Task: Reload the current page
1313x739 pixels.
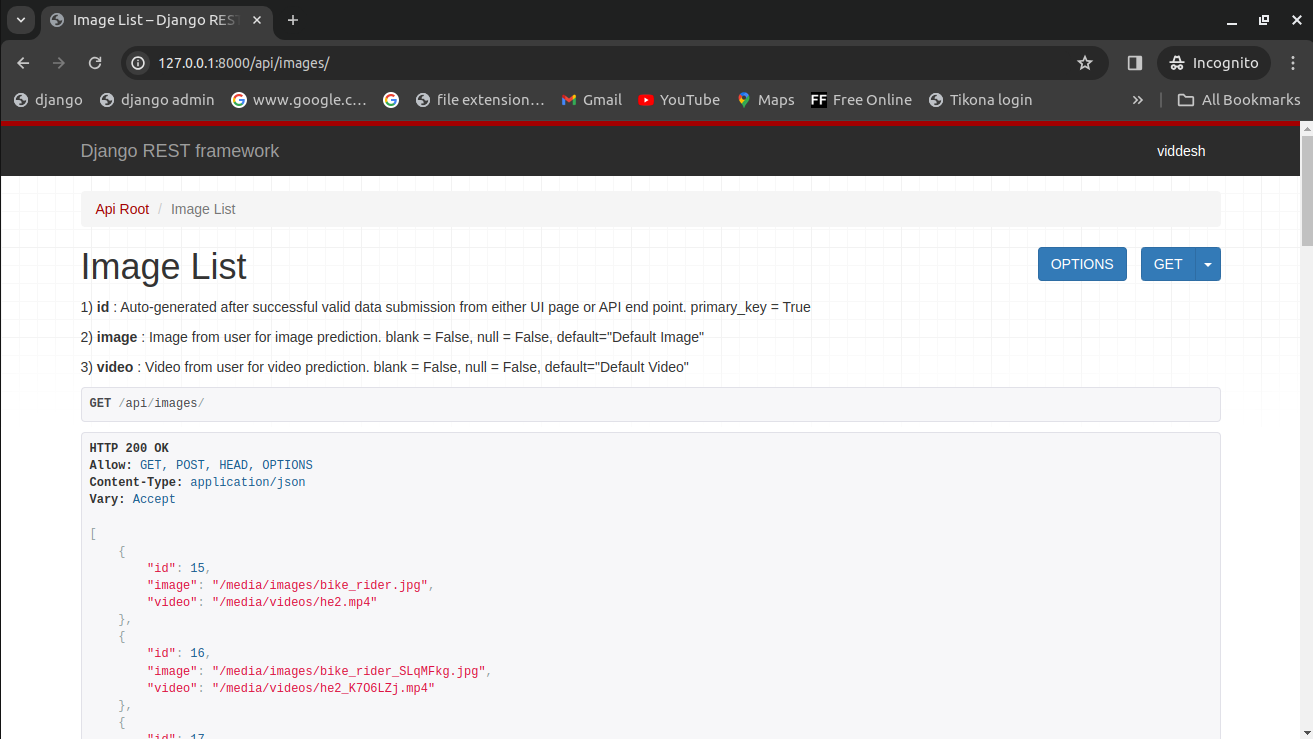Action: click(95, 63)
